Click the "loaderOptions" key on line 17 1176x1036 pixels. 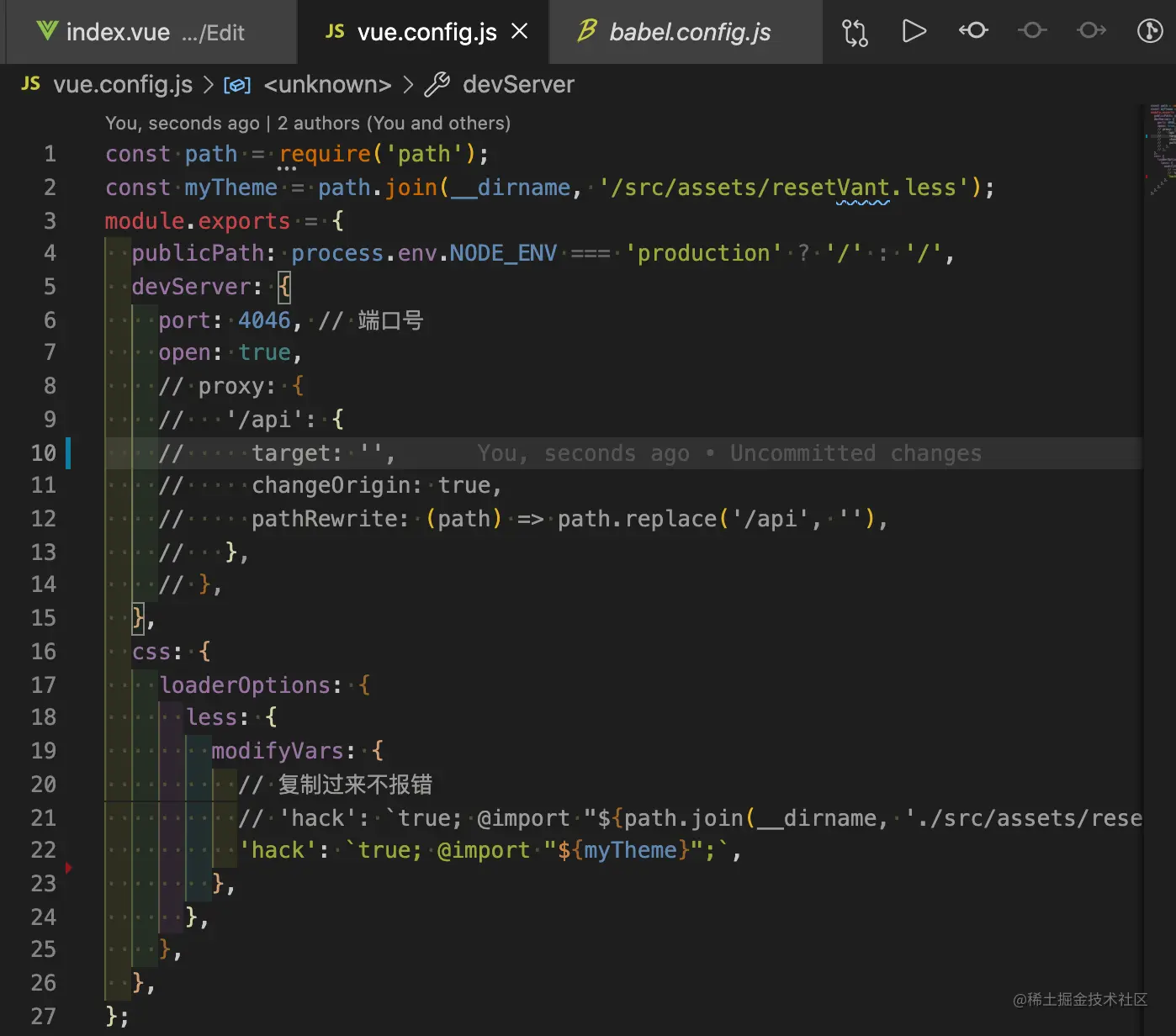click(x=245, y=685)
